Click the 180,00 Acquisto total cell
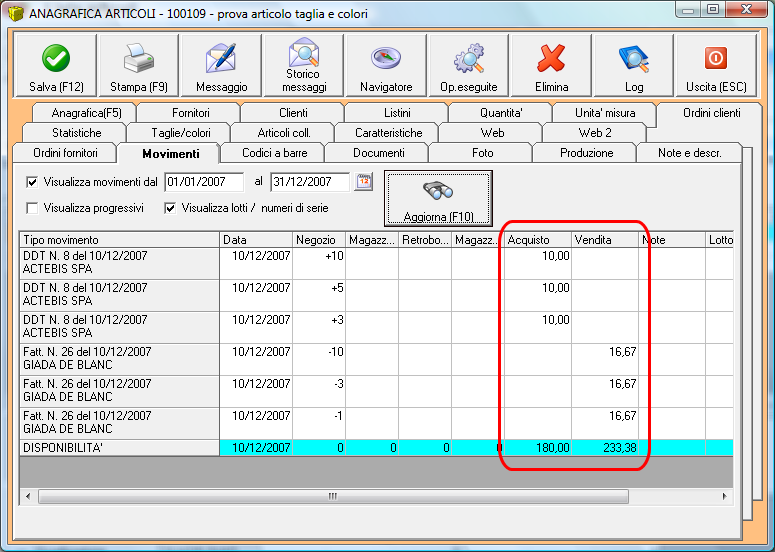 click(538, 448)
